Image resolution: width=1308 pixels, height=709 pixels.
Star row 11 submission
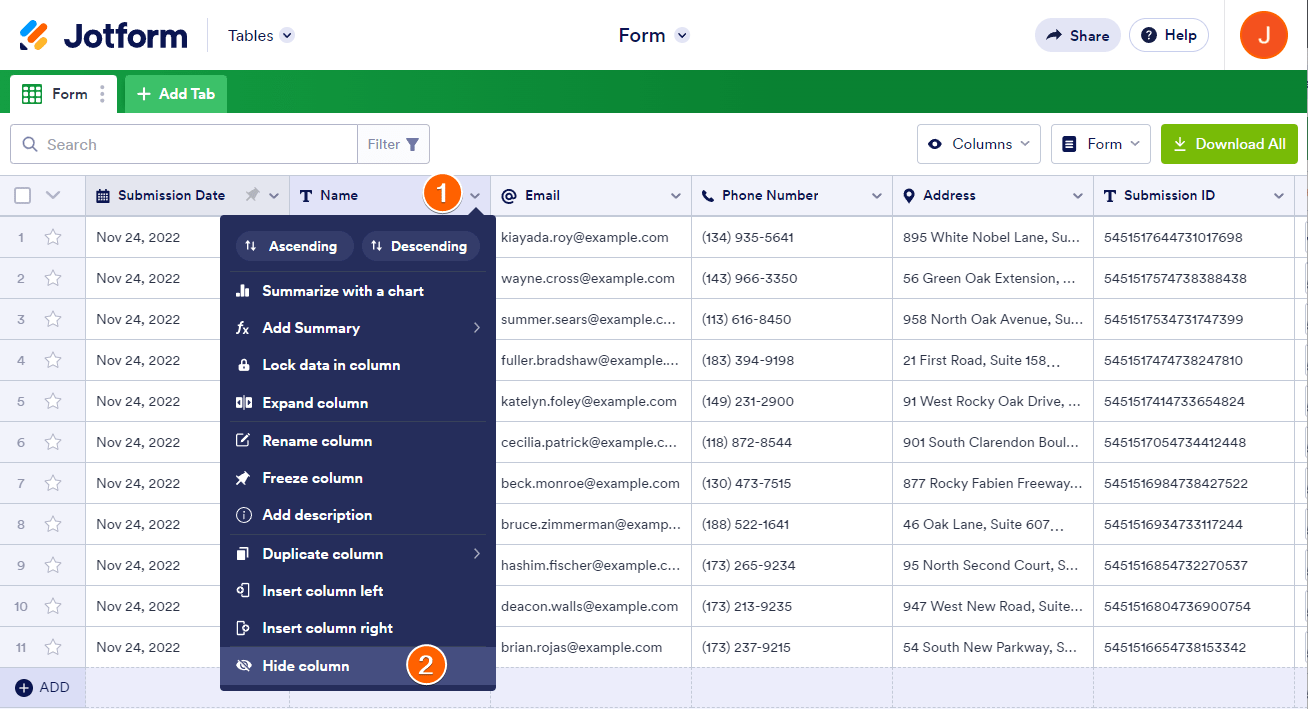[x=53, y=647]
